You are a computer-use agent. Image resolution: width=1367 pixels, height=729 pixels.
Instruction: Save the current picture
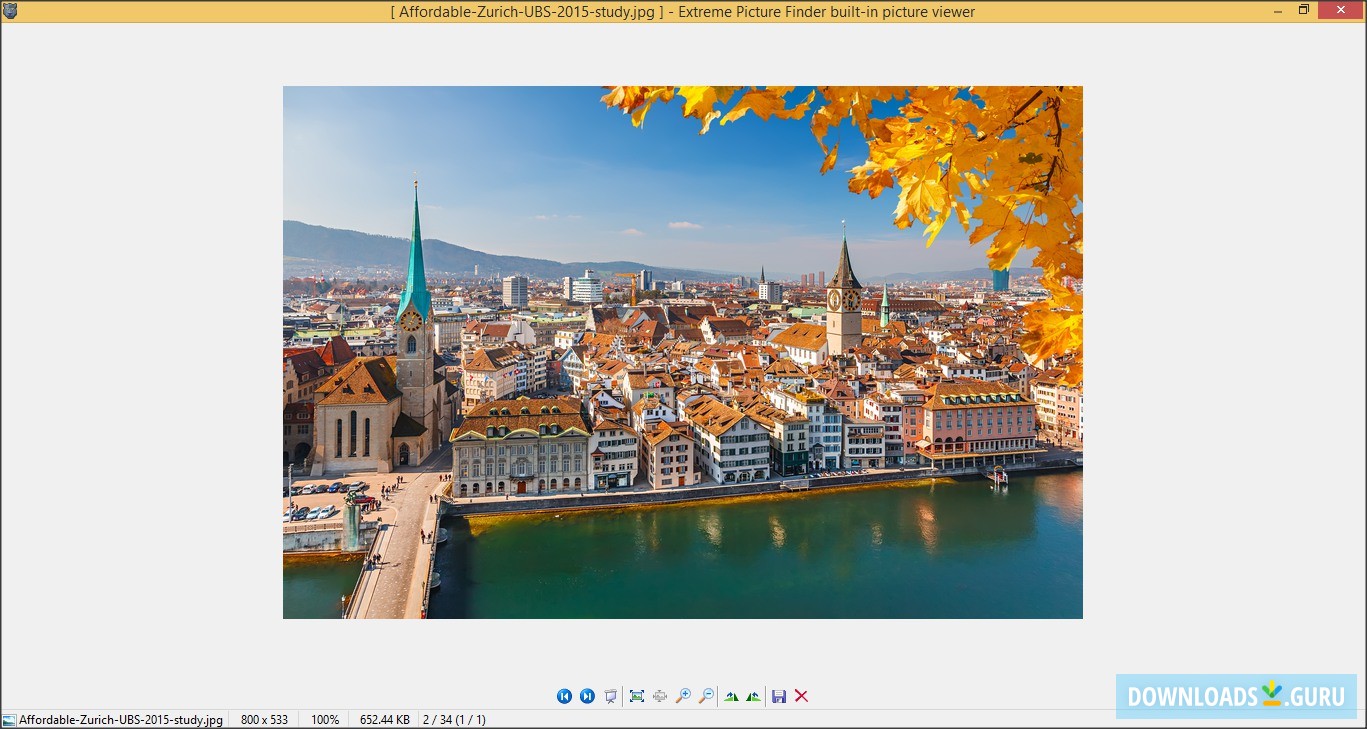[x=779, y=695]
